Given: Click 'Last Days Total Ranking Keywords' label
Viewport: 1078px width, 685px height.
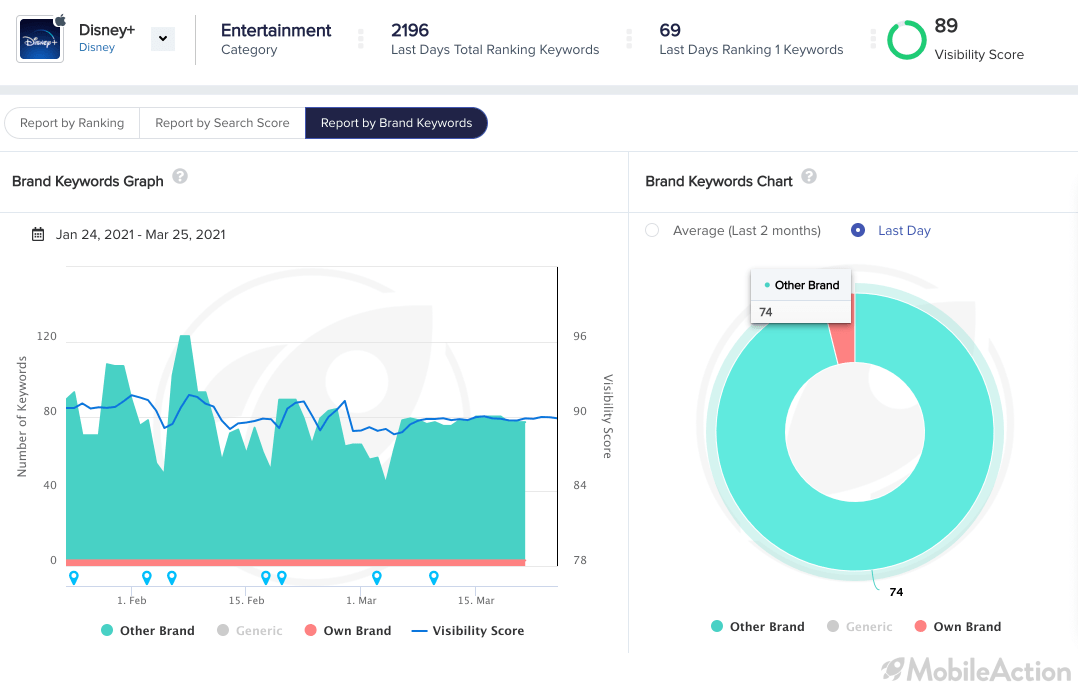Looking at the screenshot, I should [495, 50].
